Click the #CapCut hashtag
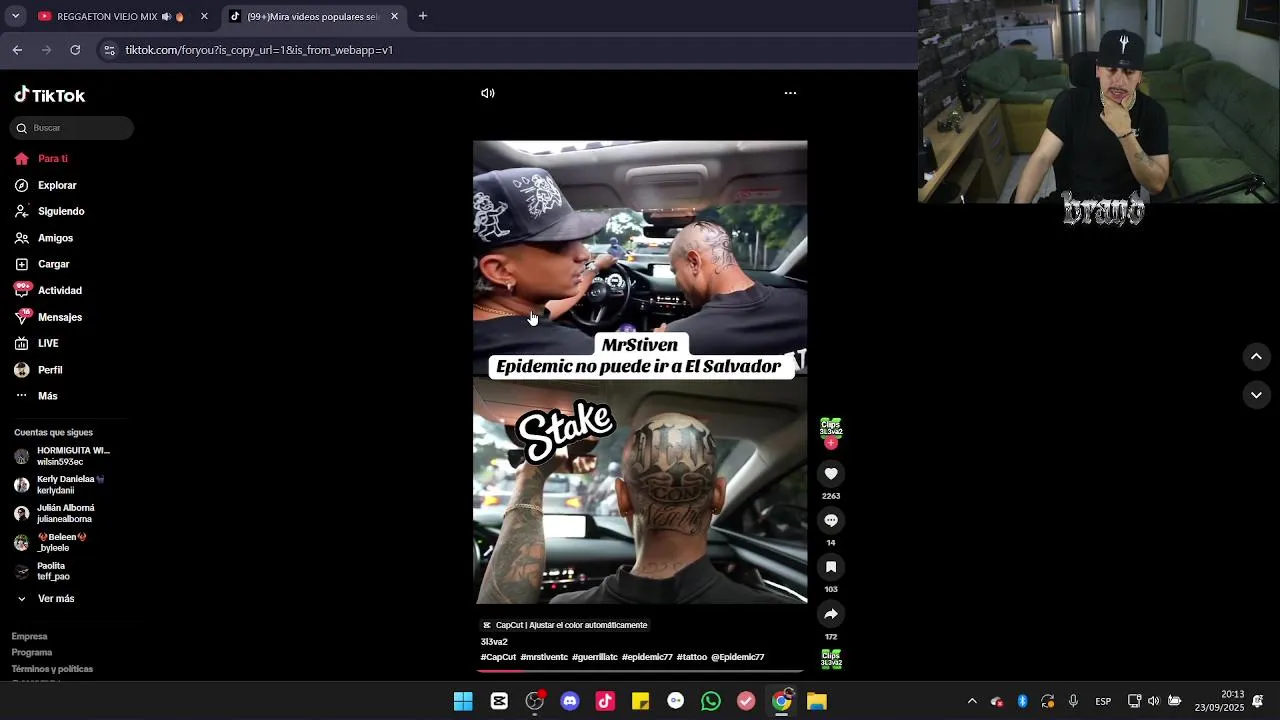Image resolution: width=1280 pixels, height=720 pixels. point(498,657)
